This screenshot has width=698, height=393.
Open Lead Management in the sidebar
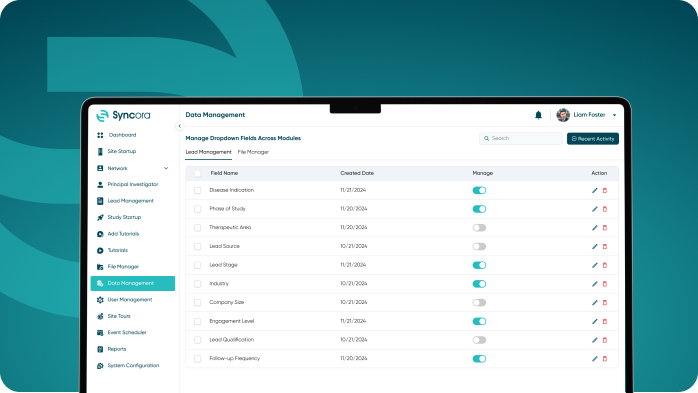pyautogui.click(x=130, y=201)
